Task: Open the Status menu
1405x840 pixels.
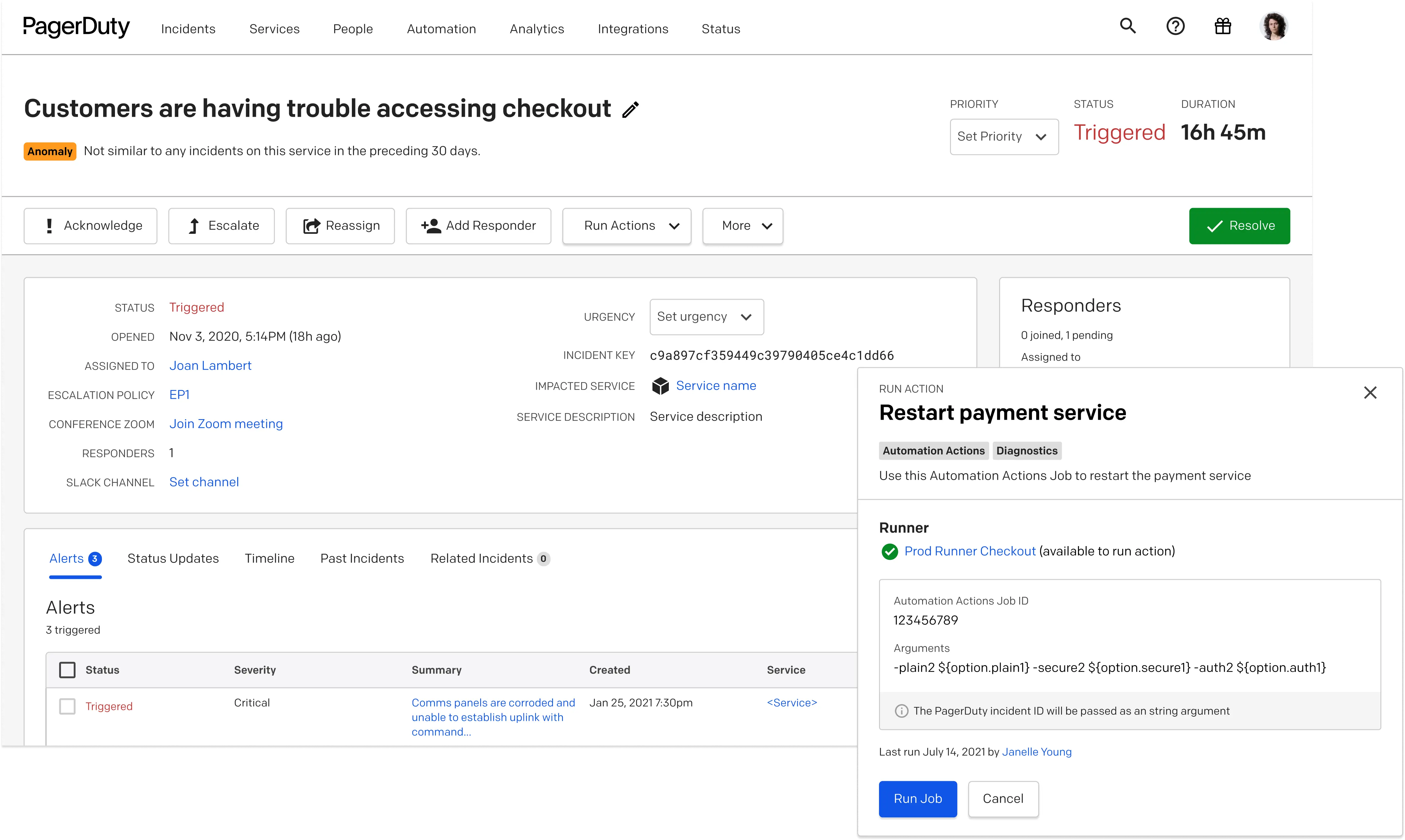Action: pyautogui.click(x=721, y=29)
